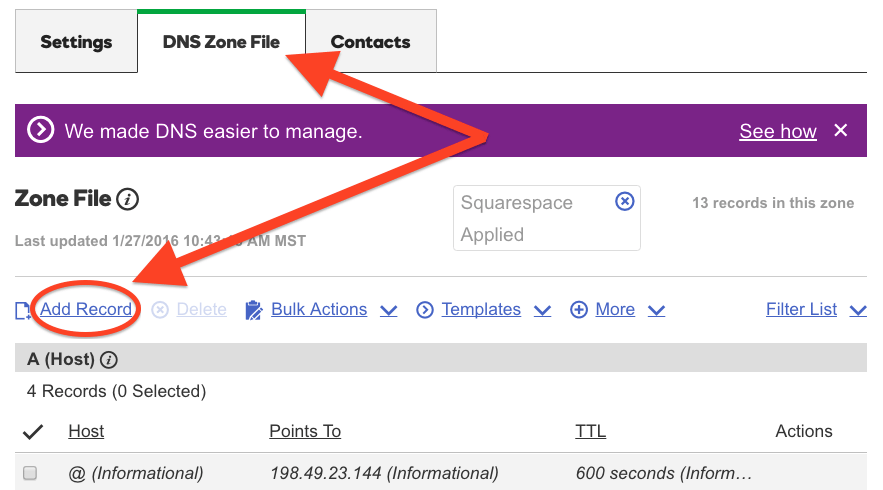
Task: Check the @ (Informational) record checkbox
Action: coord(30,473)
